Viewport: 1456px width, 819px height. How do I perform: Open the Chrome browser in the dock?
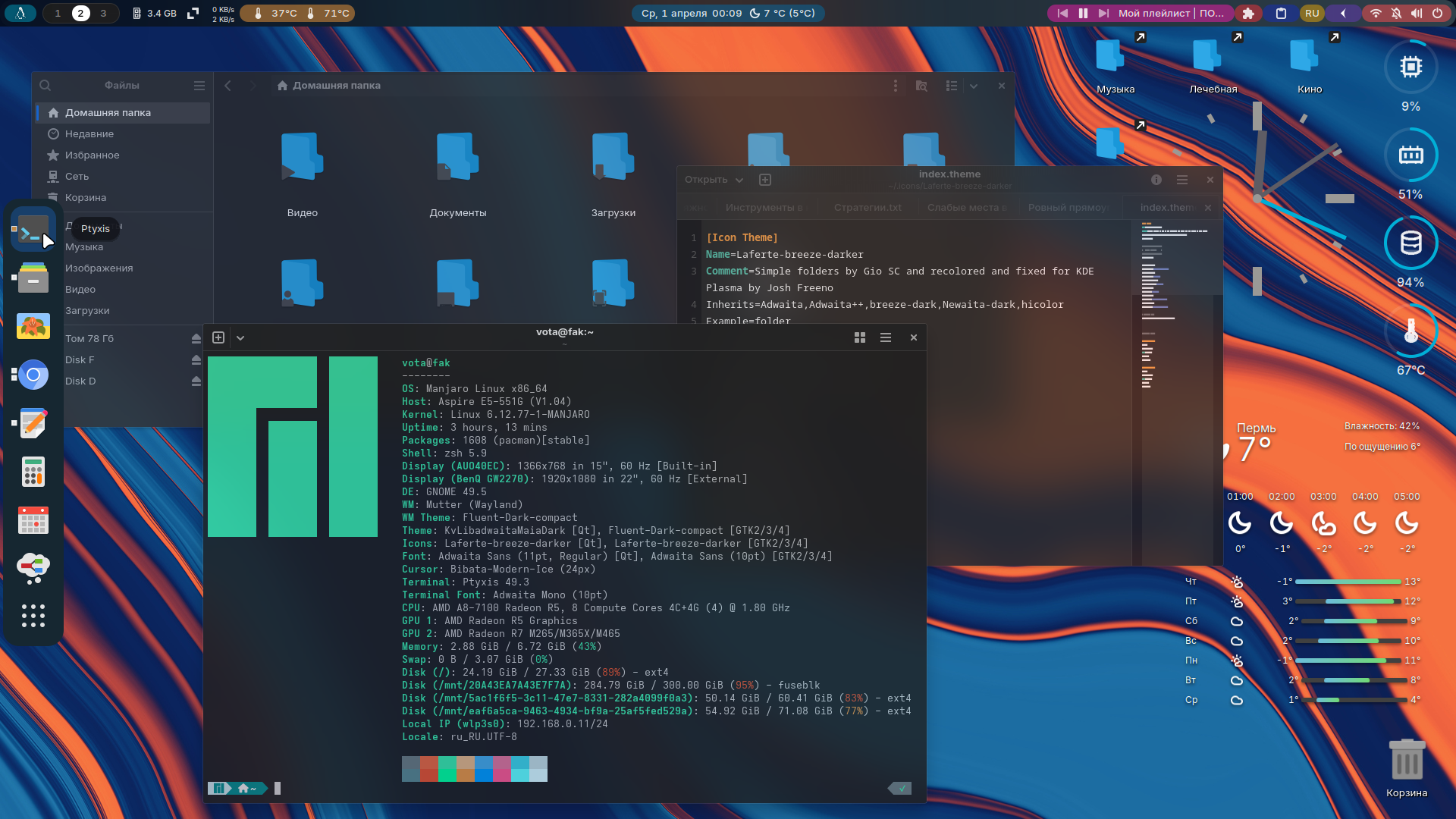point(33,375)
